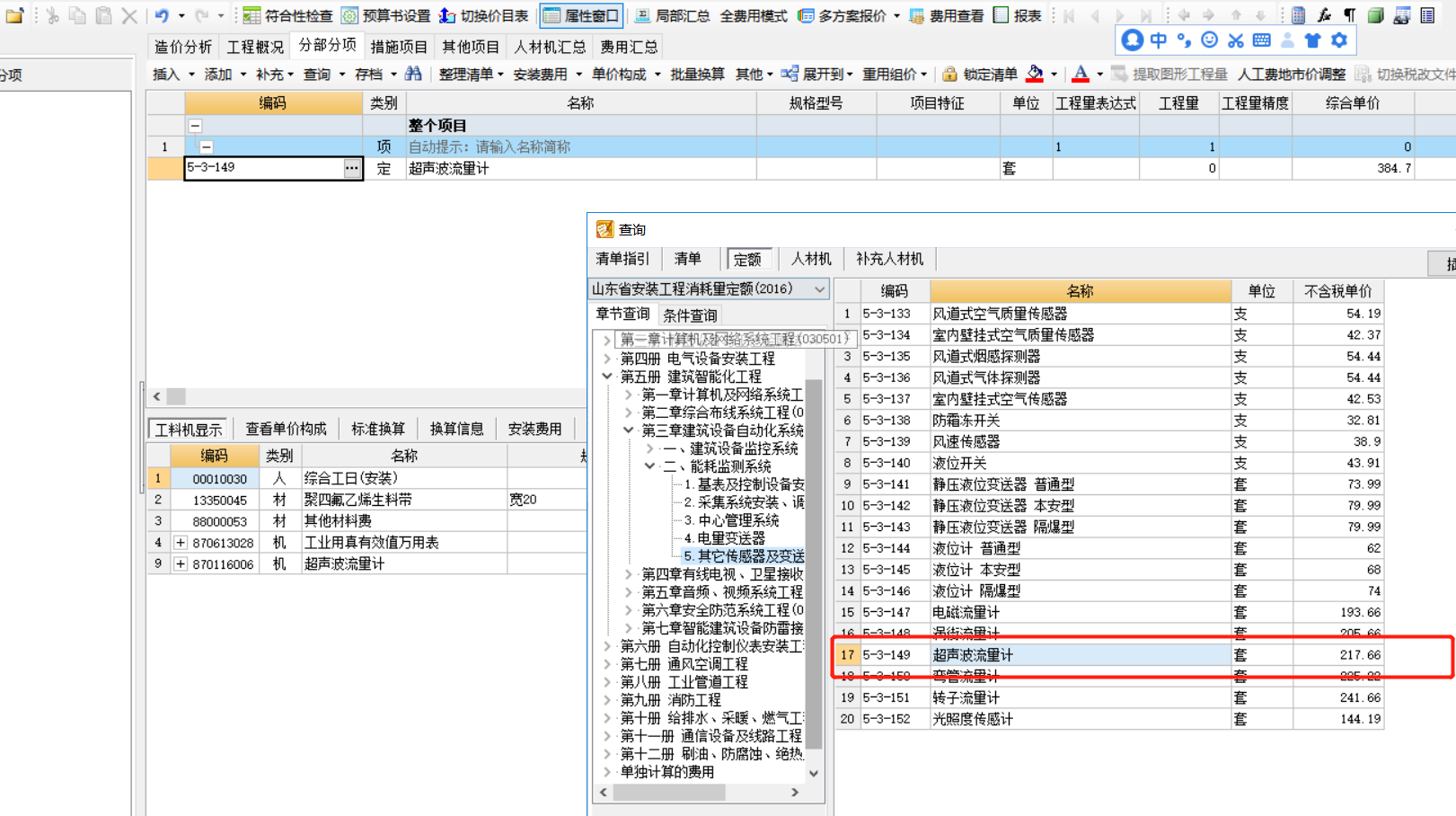Switch to the 工程概况 tab

point(255,47)
